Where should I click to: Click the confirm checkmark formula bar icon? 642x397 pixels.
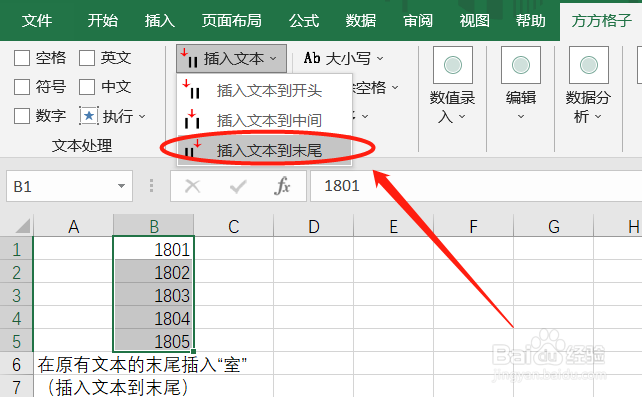pos(237,187)
